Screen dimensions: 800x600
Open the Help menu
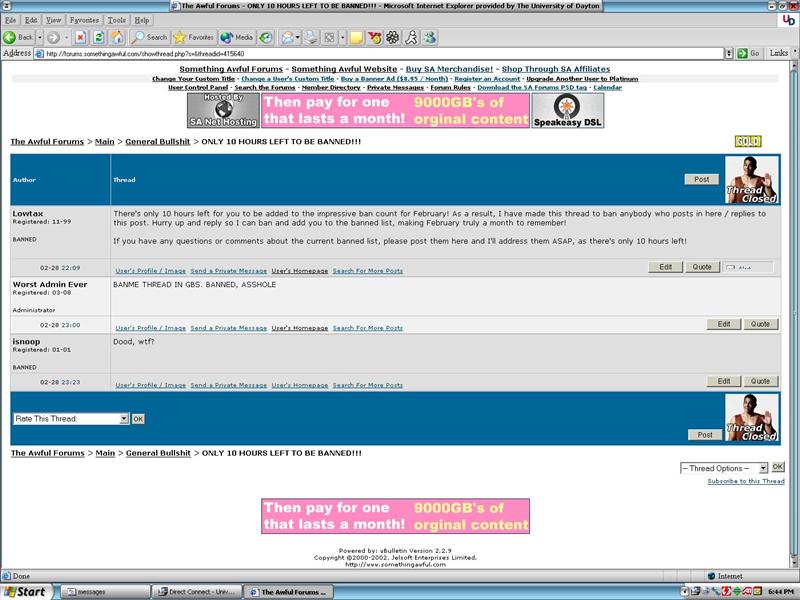pos(142,20)
